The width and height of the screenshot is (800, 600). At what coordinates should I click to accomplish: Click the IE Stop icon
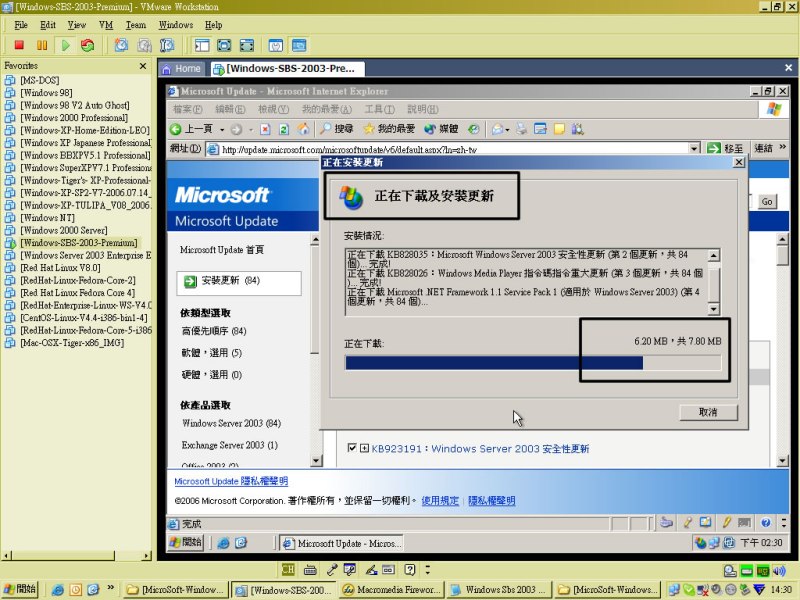click(265, 129)
